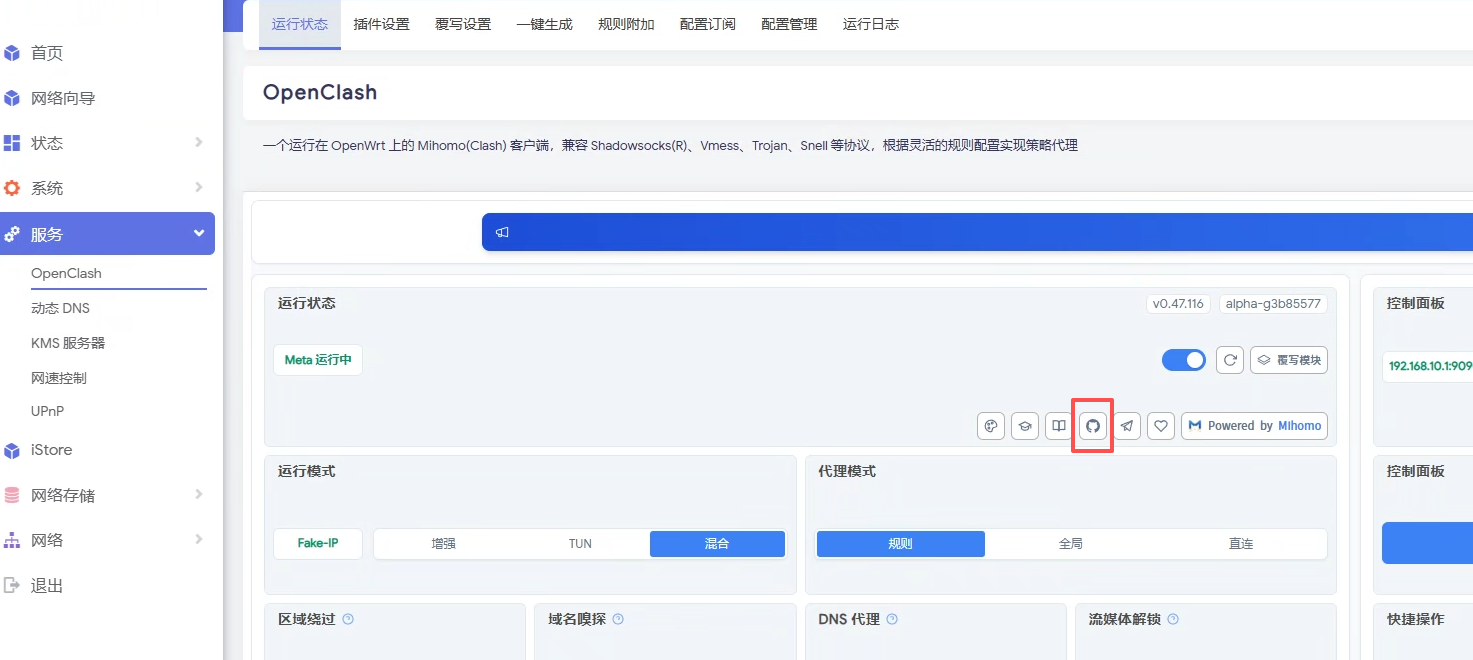The width and height of the screenshot is (1473, 660).
Task: Open UPnP in the services submenu
Action: [47, 411]
